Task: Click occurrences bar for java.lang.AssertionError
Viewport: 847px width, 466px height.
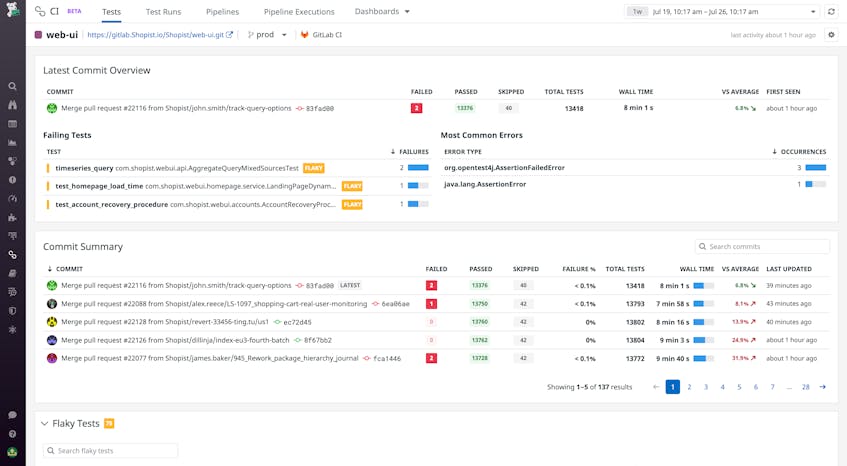Action: click(x=815, y=184)
